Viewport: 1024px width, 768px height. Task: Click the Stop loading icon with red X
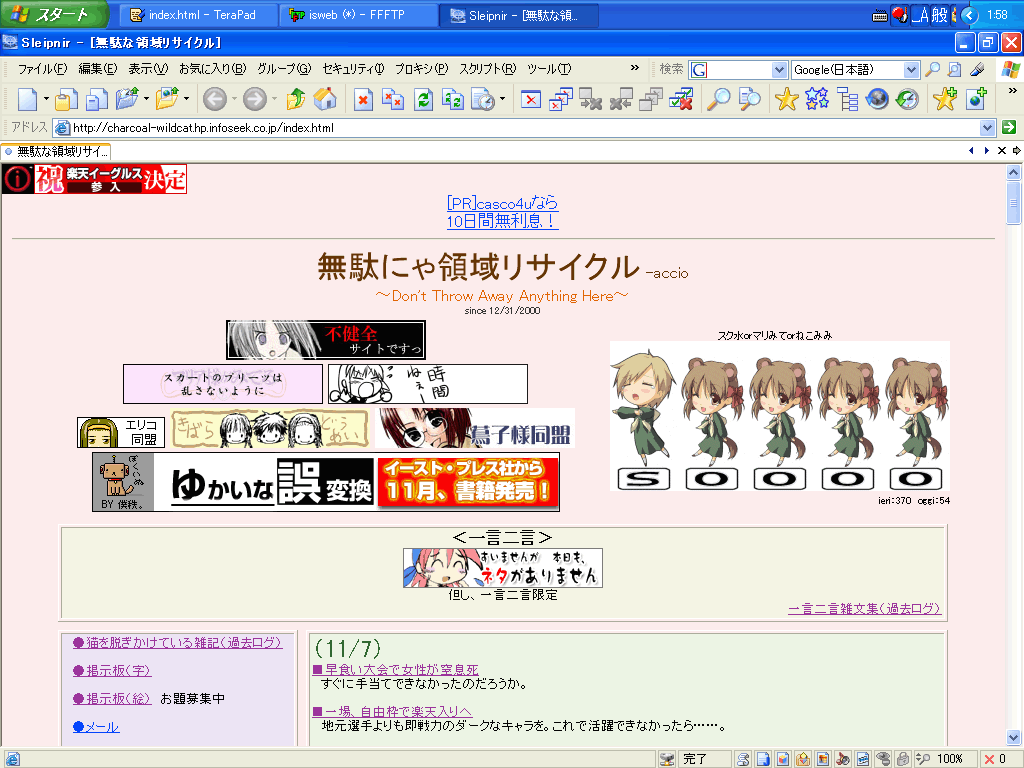363,99
